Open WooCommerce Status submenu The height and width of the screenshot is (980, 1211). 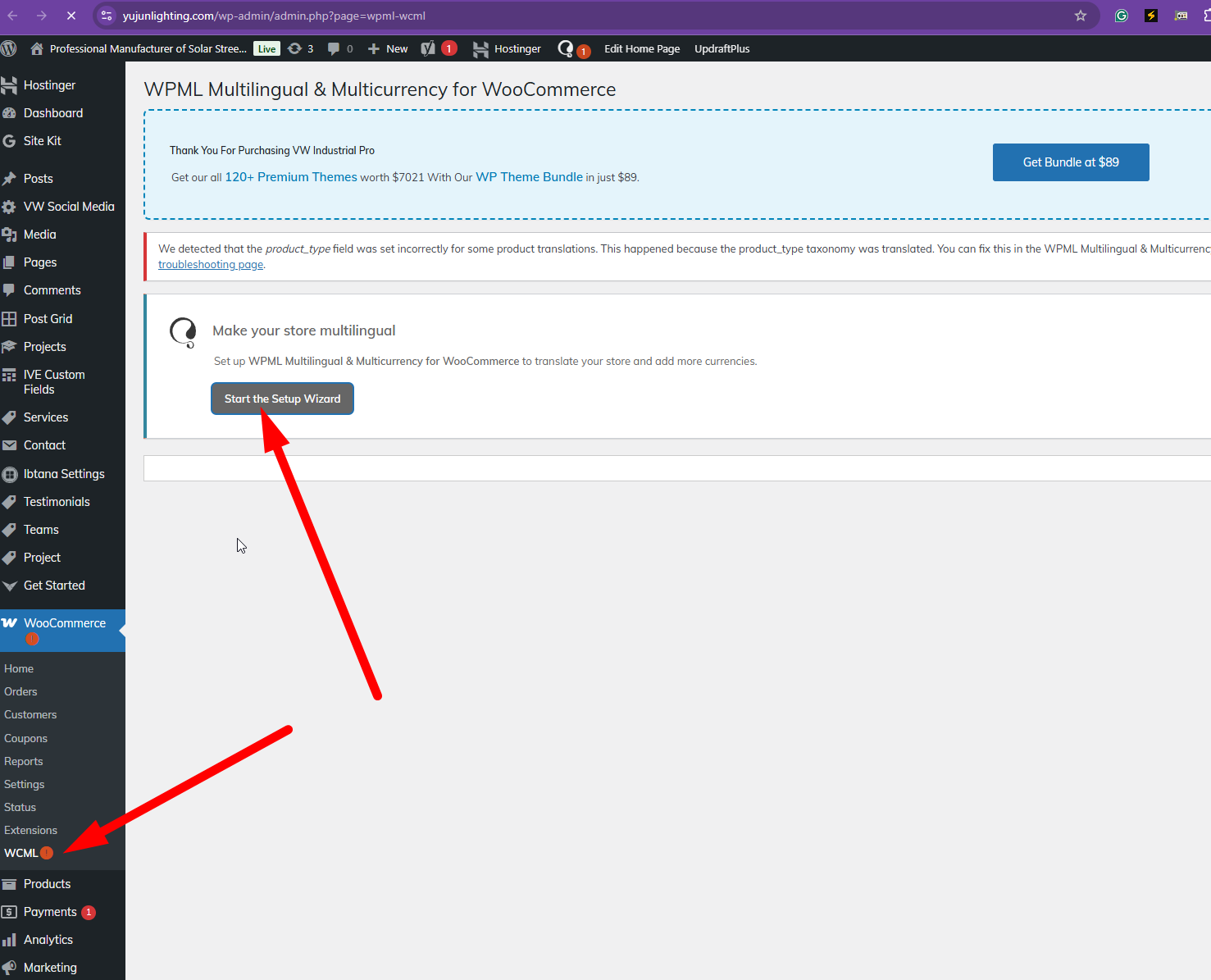(x=20, y=808)
